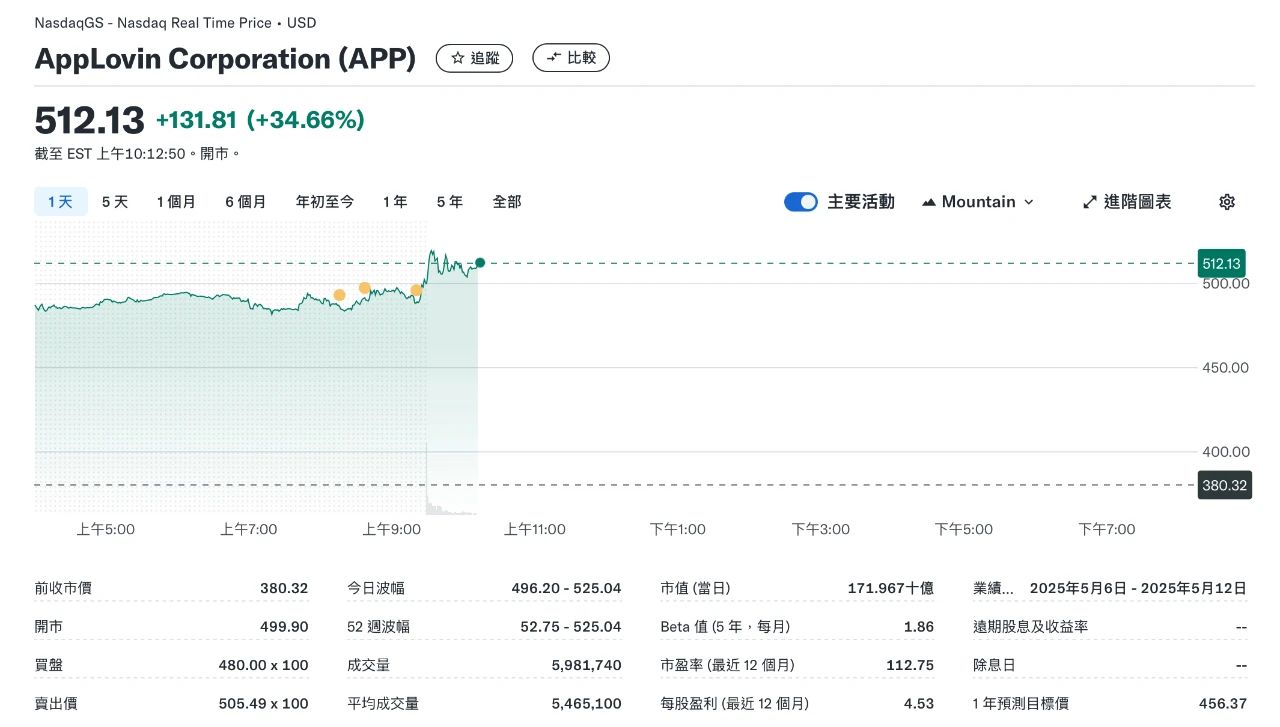
Task: Select the 年初至今 year-to-date tab
Action: click(x=324, y=202)
